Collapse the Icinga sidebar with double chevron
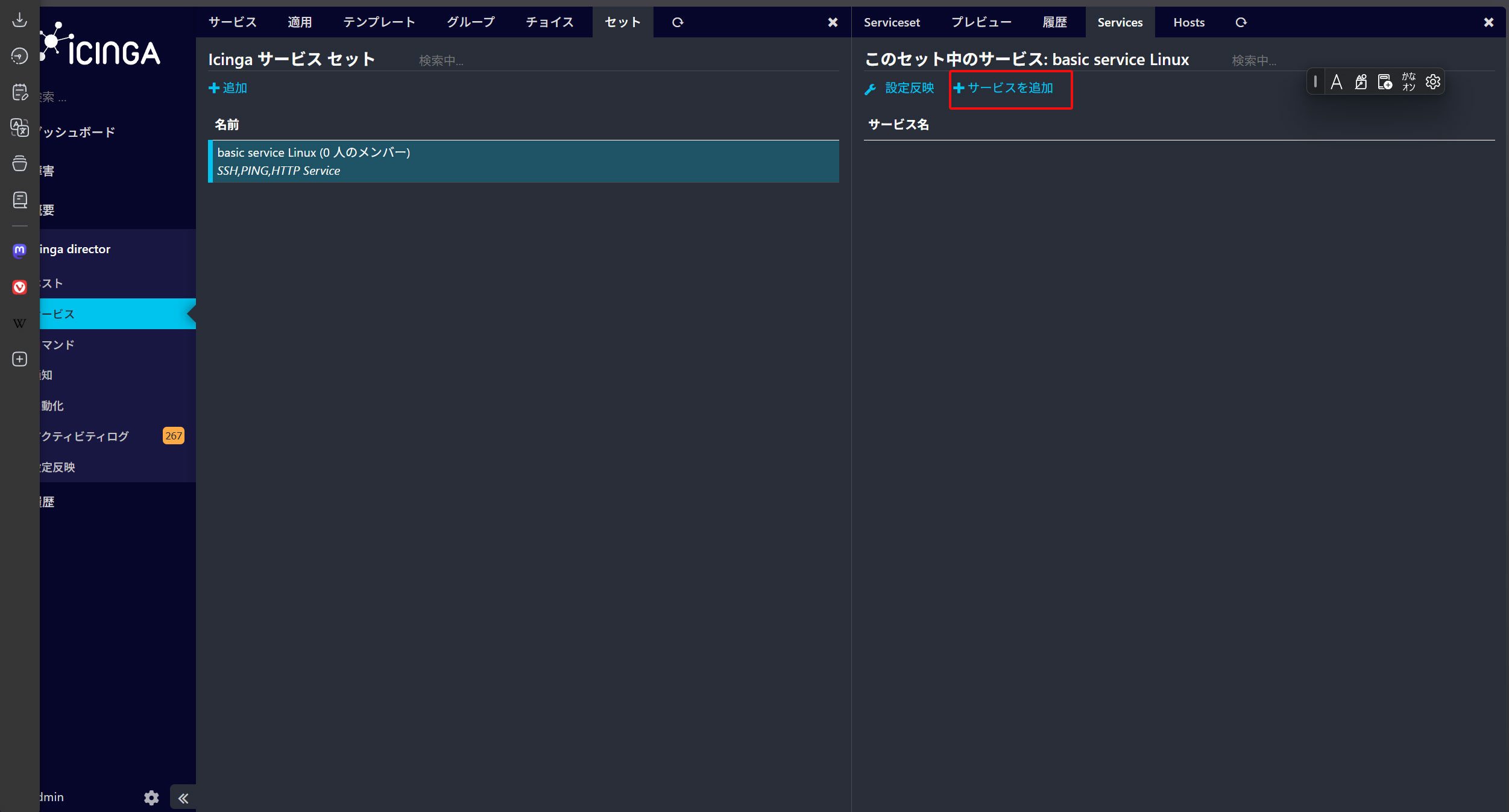This screenshot has height=812, width=1509. click(x=183, y=798)
